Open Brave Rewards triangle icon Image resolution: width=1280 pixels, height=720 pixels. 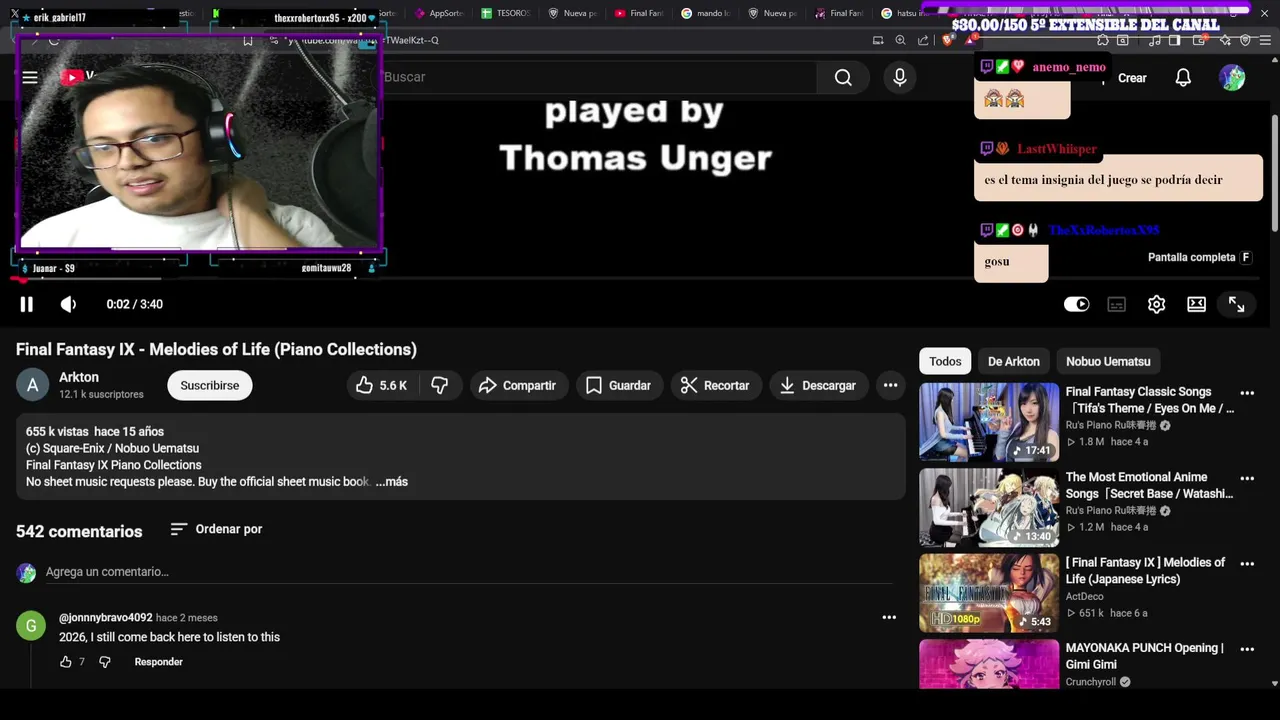coord(970,40)
